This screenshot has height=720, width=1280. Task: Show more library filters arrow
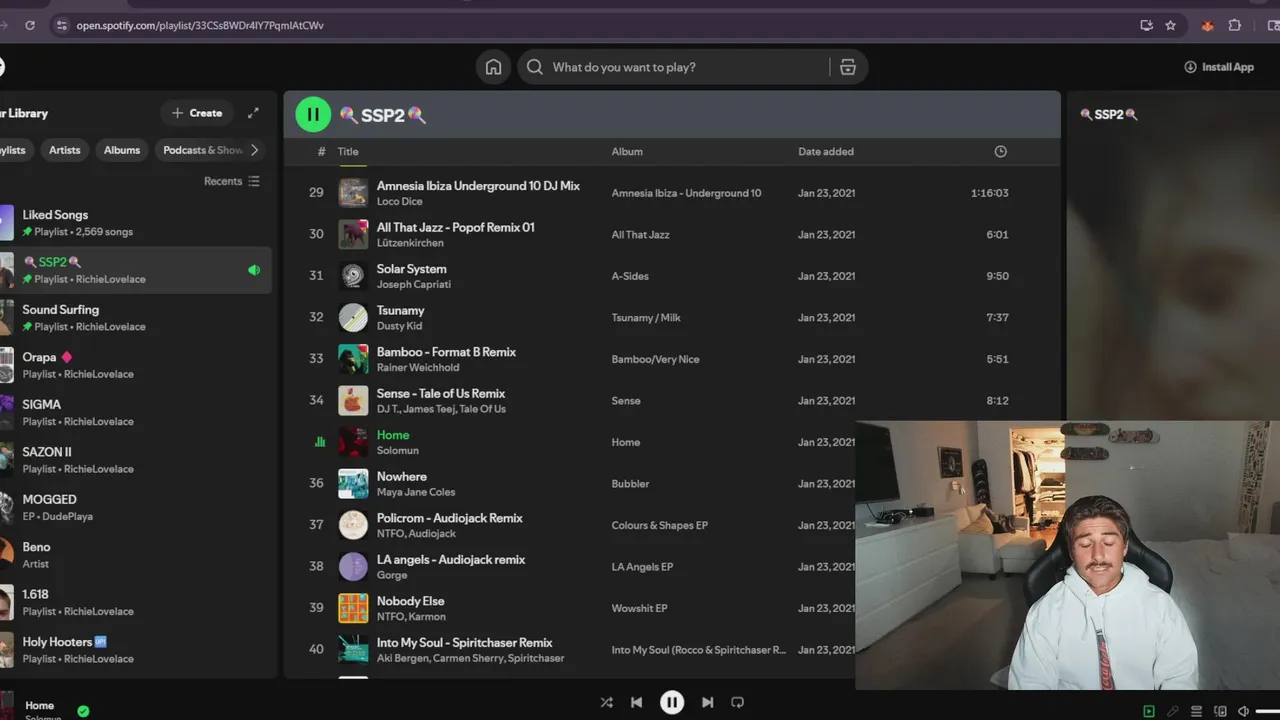click(x=254, y=150)
